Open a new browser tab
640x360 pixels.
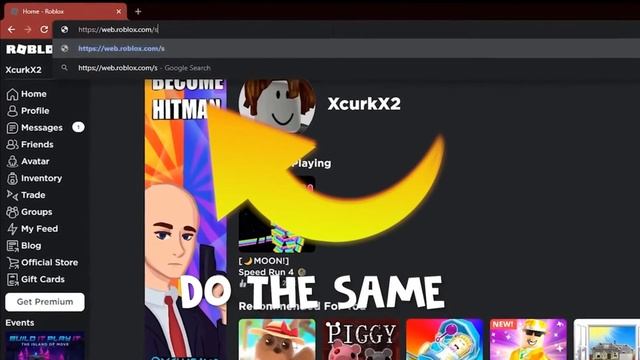(138, 11)
